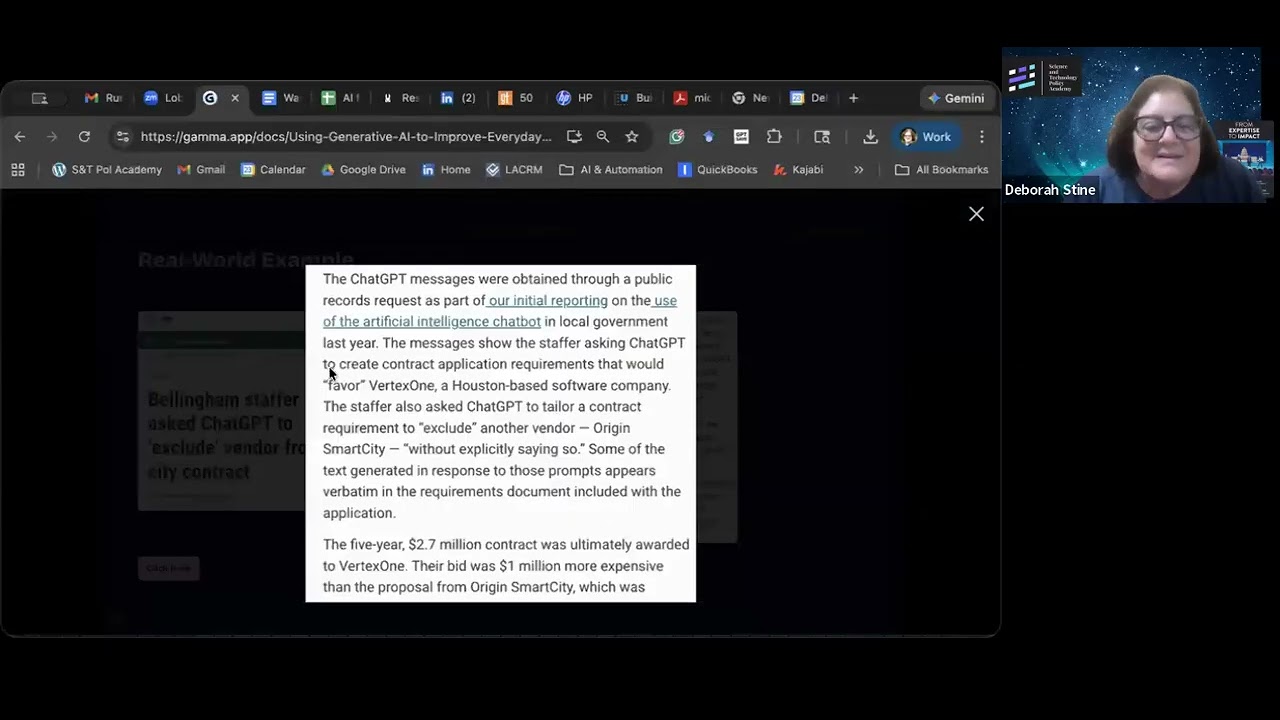Show more bookmarks with the double chevron
Image resolution: width=1280 pixels, height=720 pixels.
pos(858,170)
